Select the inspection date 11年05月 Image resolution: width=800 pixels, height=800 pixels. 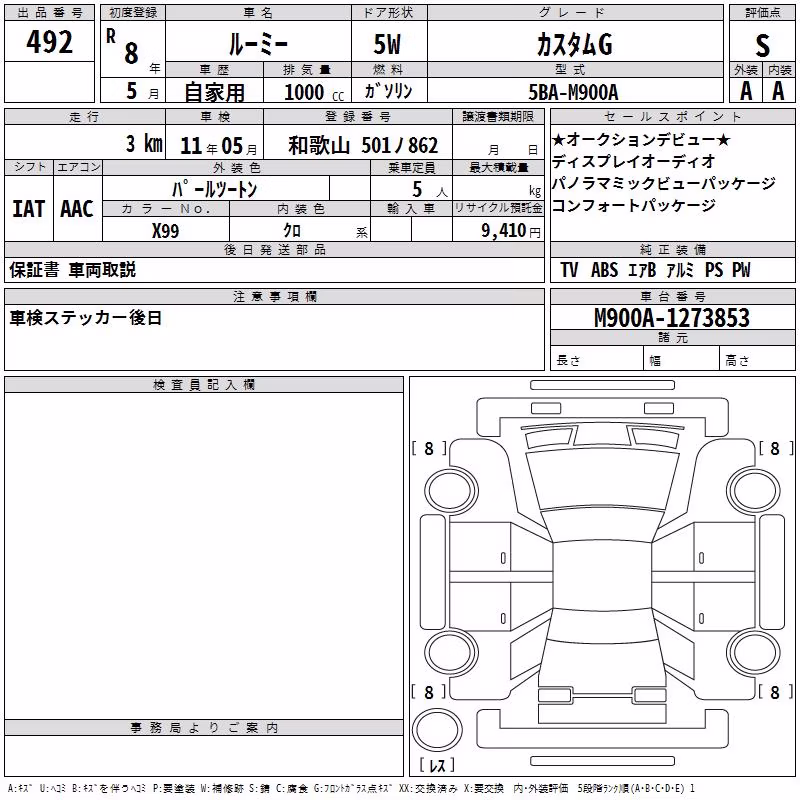click(x=218, y=146)
